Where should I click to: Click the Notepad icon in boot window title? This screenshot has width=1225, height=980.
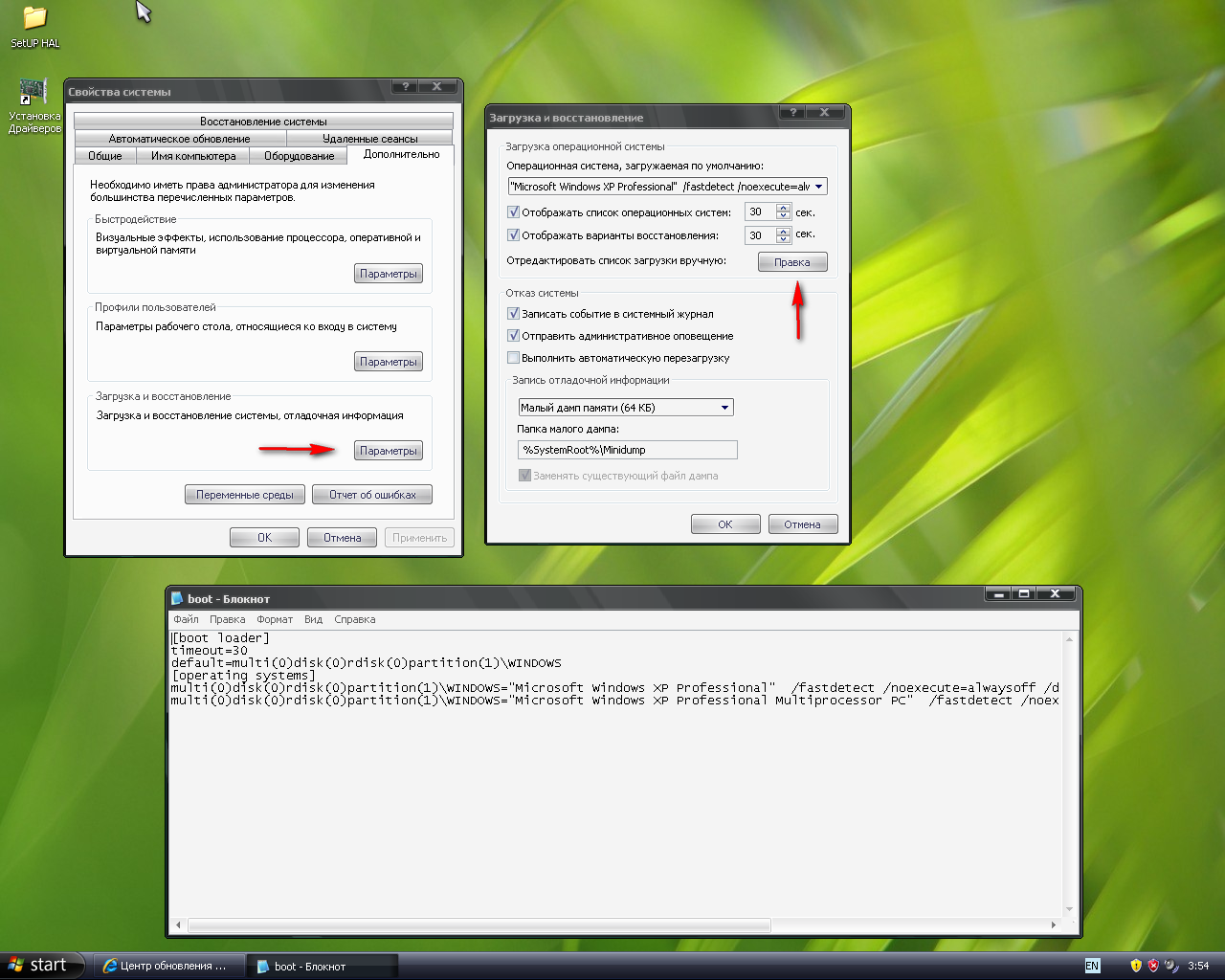coord(177,598)
